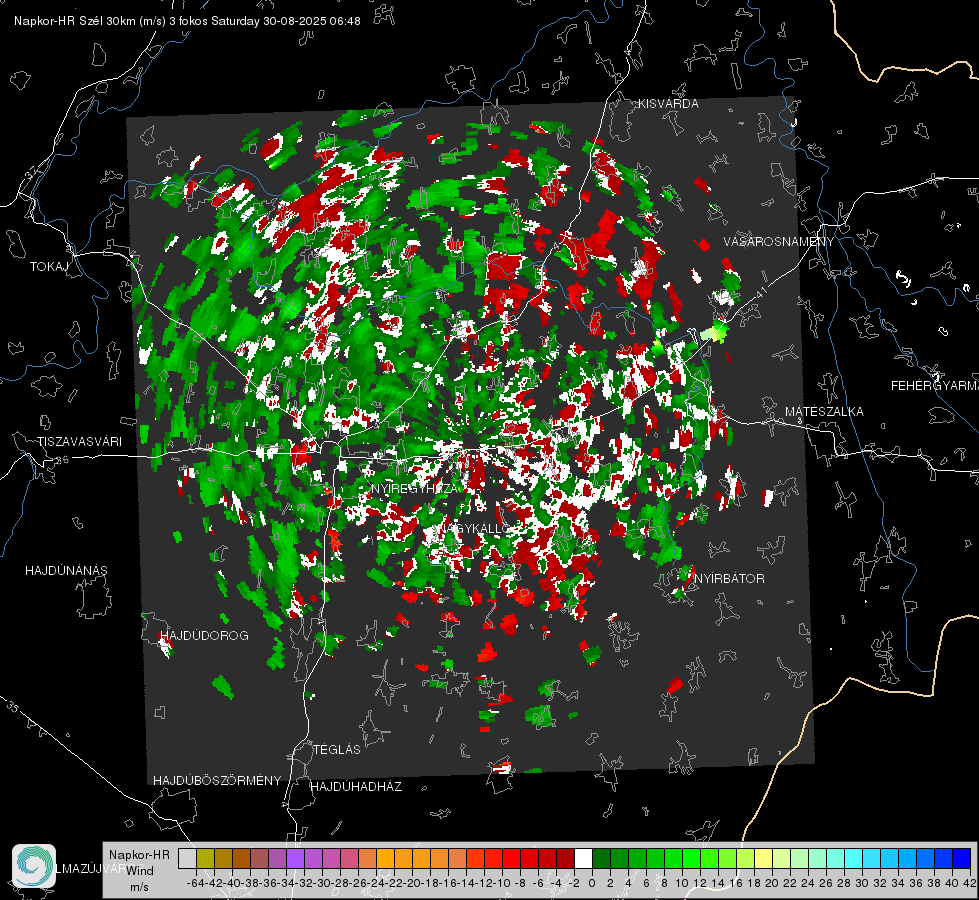Click the NYÍREGYHÁZA town label
Image resolution: width=979 pixels, height=900 pixels.
415,488
